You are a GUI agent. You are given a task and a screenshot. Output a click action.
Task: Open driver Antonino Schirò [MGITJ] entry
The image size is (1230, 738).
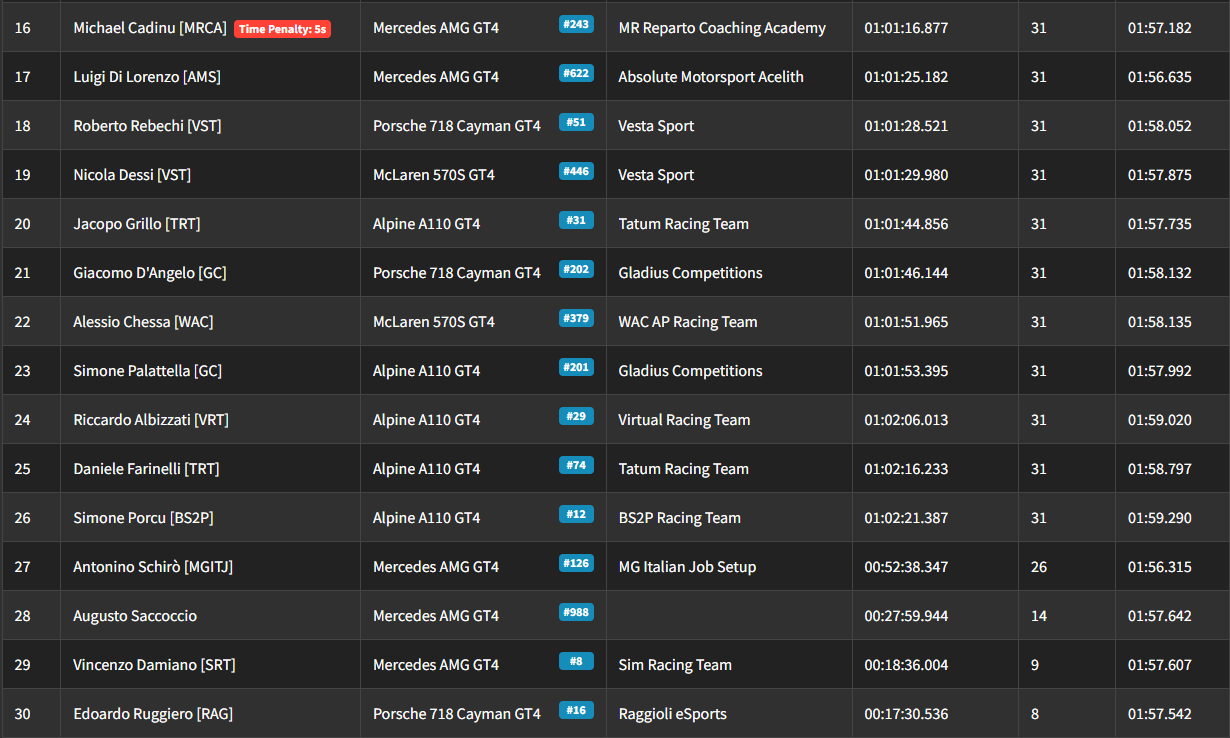point(153,567)
